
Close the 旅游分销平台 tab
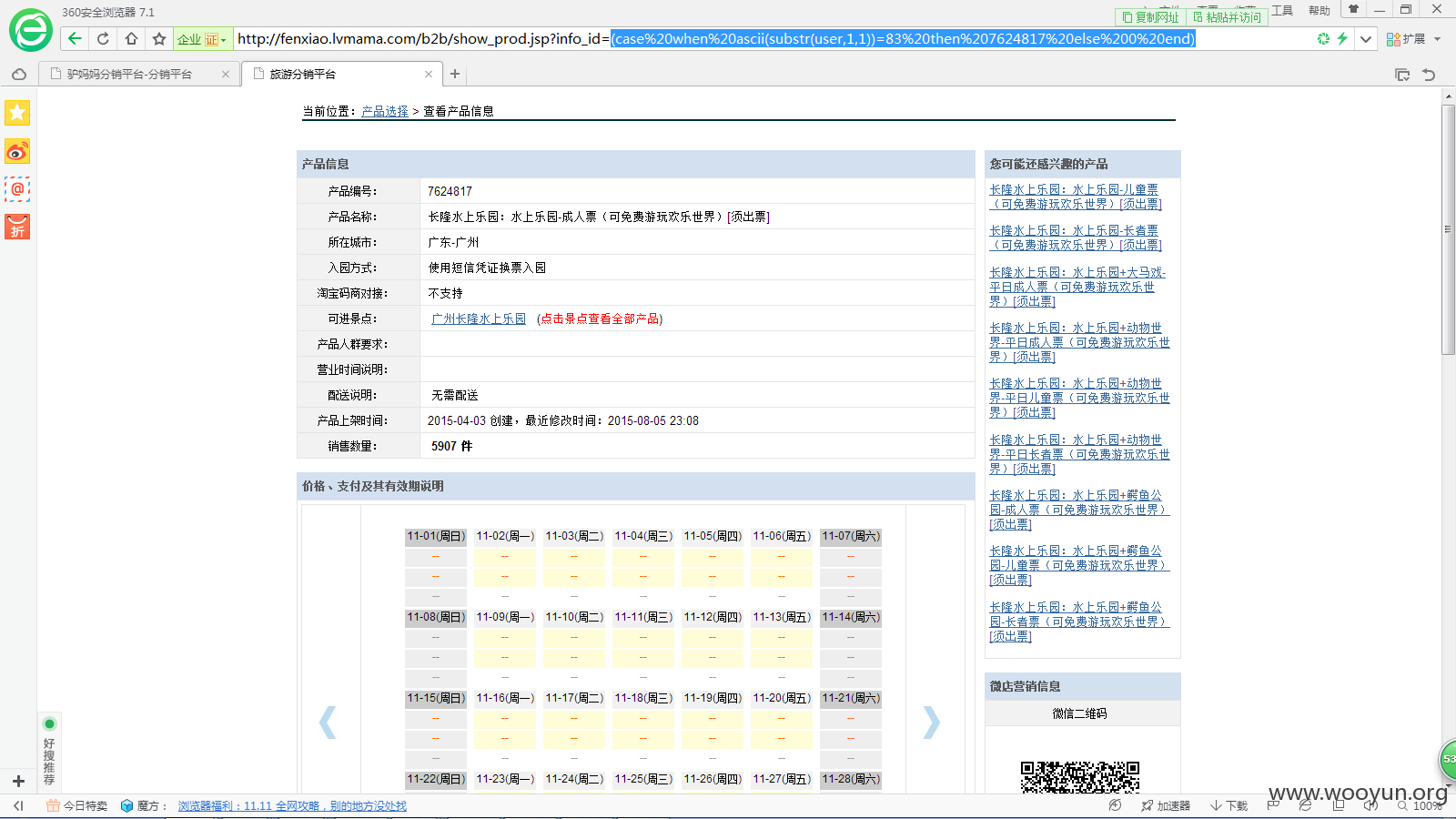point(429,75)
